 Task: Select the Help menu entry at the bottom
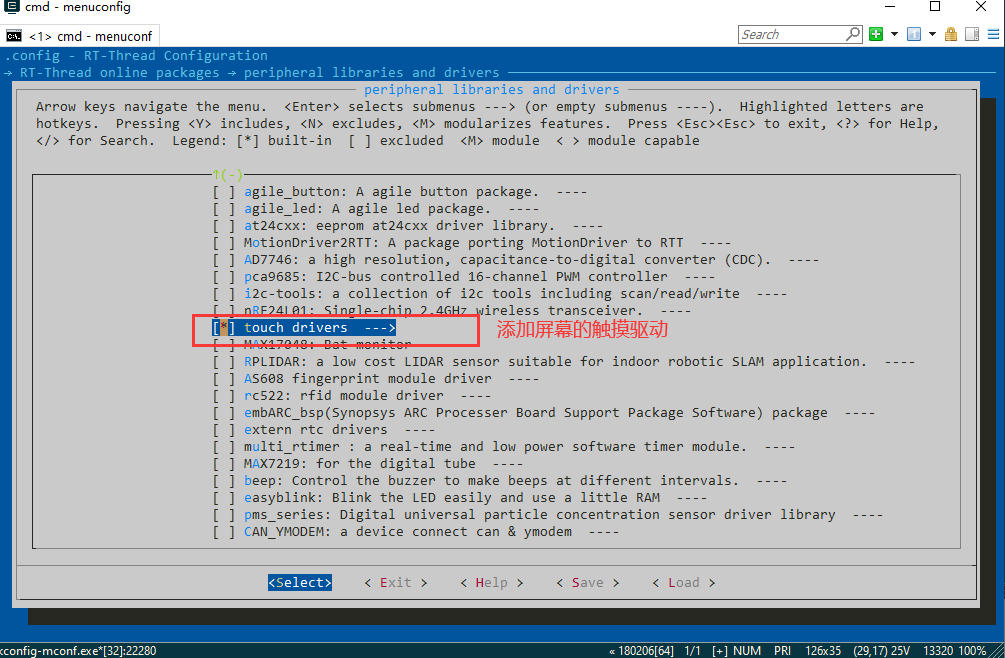pos(495,582)
